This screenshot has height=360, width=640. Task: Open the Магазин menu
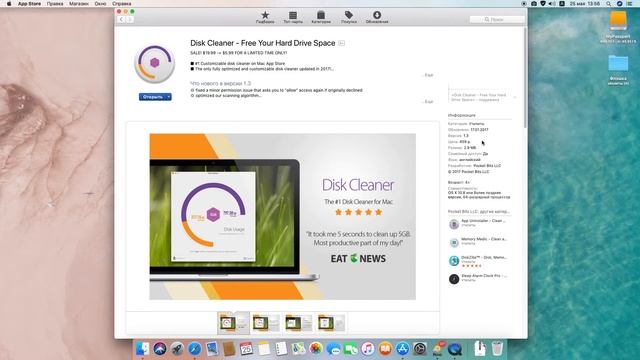[x=79, y=4]
